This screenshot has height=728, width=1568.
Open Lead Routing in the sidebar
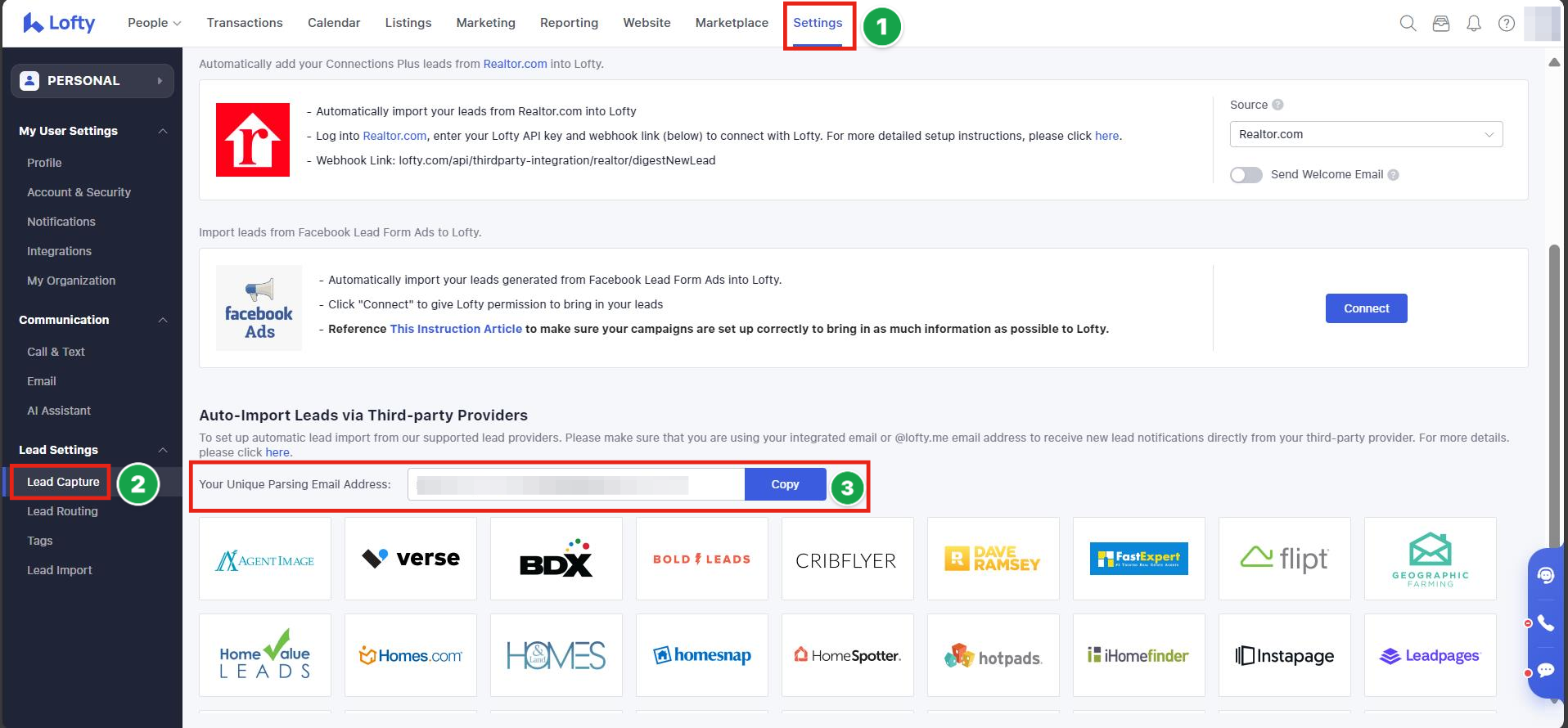pos(62,511)
